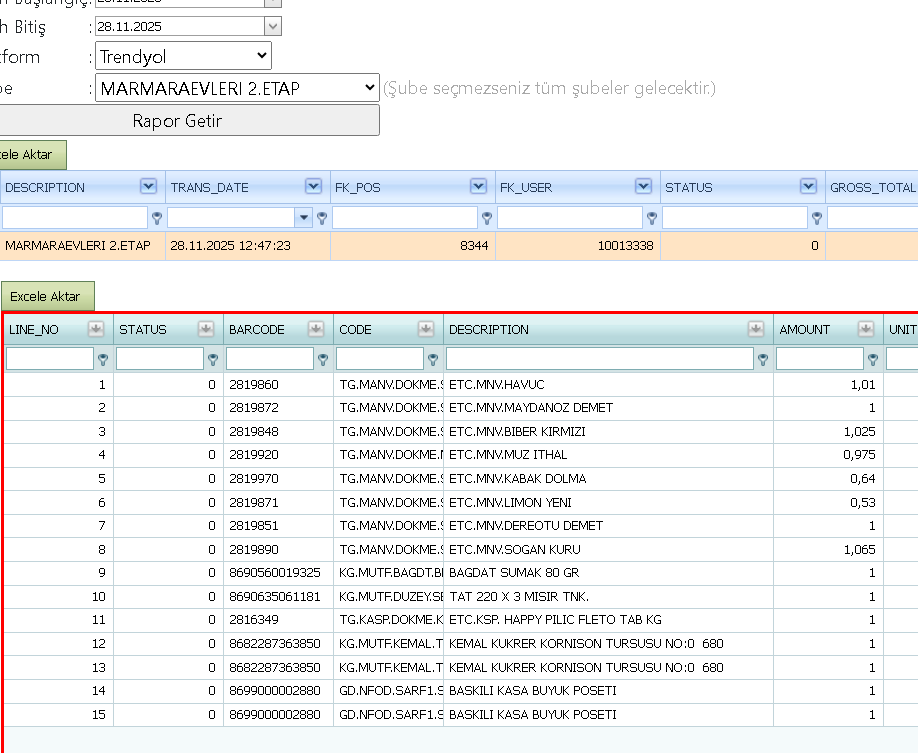The image size is (918, 753).
Task: Focus the upper DESCRIPTION filter input
Action: [x=75, y=218]
